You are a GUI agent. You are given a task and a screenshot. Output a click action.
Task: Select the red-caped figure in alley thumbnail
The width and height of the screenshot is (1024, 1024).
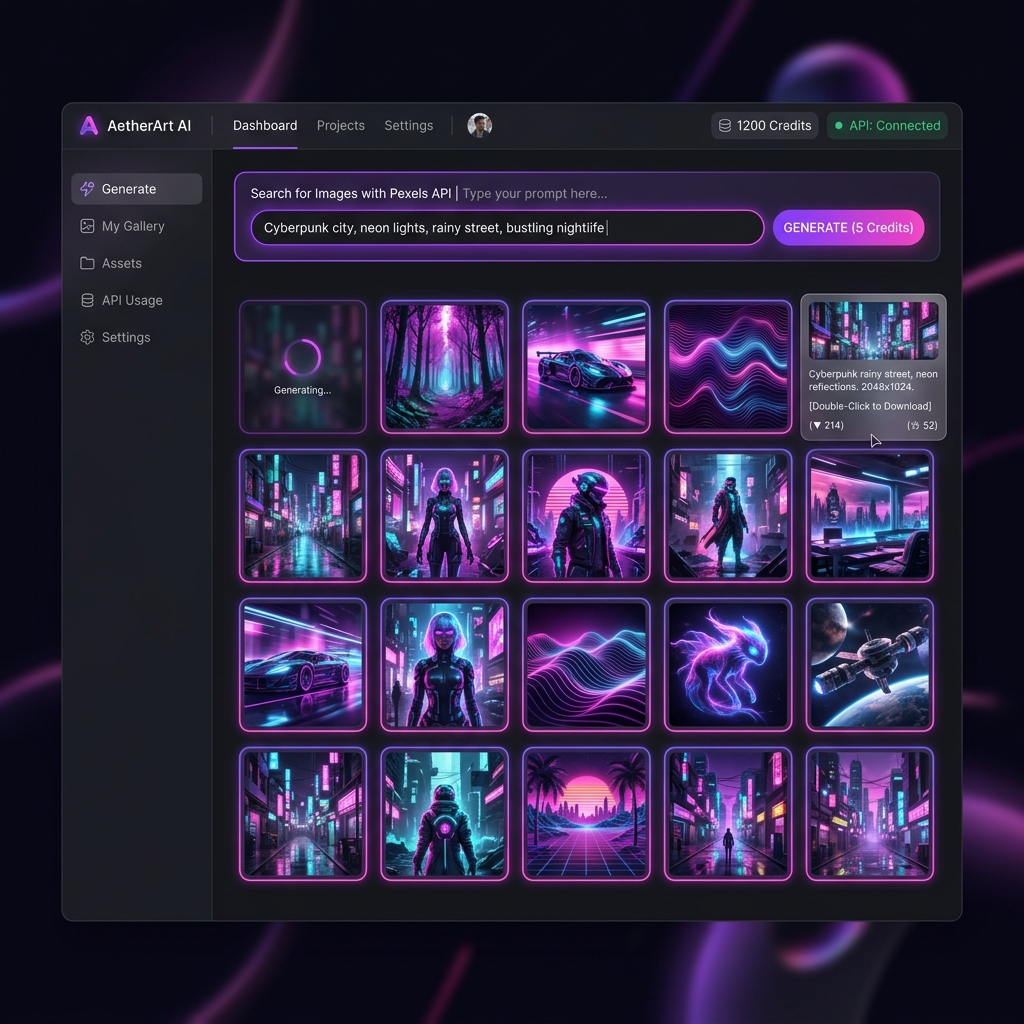(728, 515)
